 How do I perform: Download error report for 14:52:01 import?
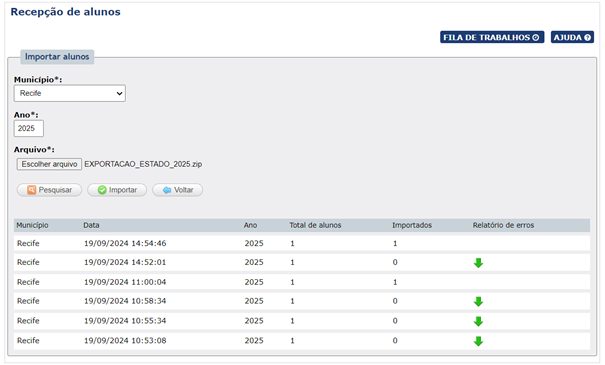[x=478, y=263]
